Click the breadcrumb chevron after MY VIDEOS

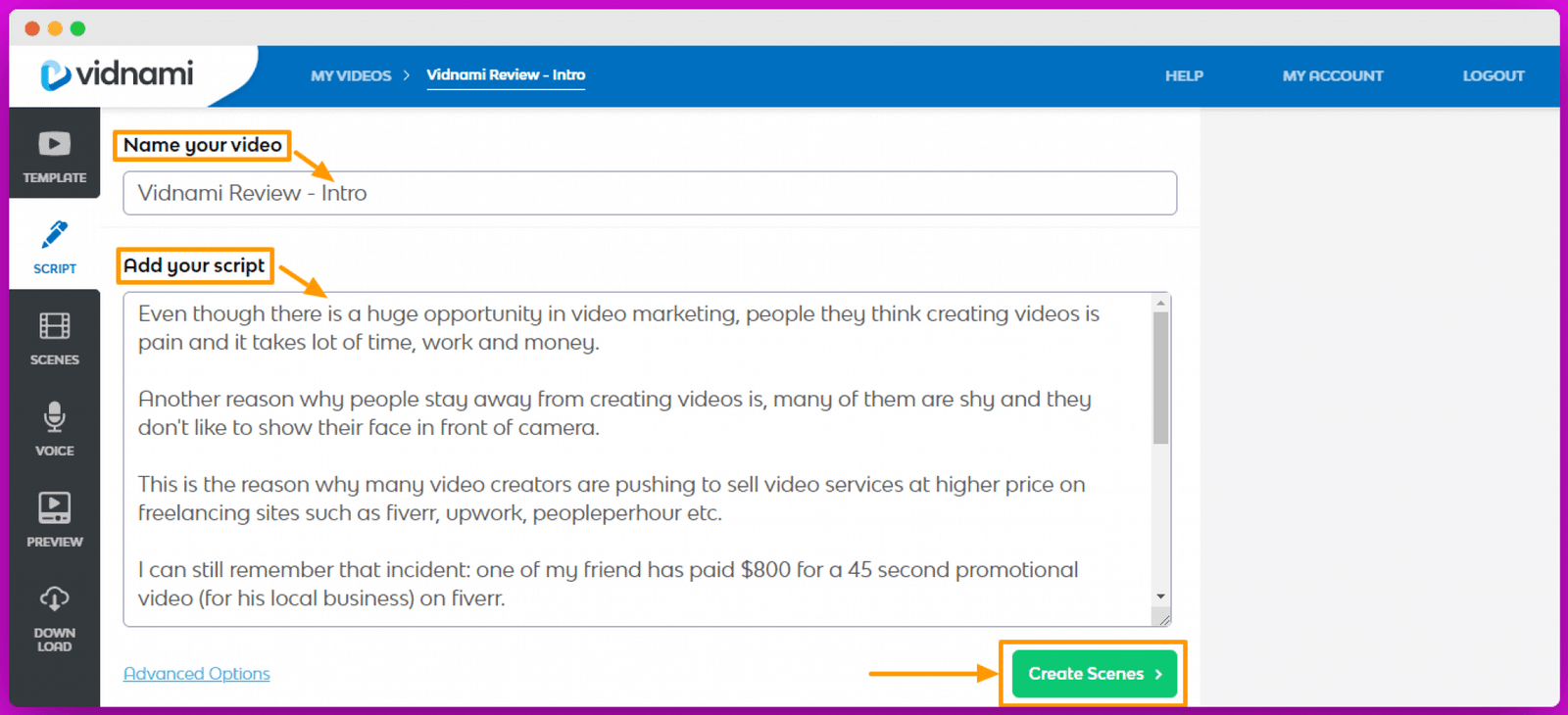407,75
